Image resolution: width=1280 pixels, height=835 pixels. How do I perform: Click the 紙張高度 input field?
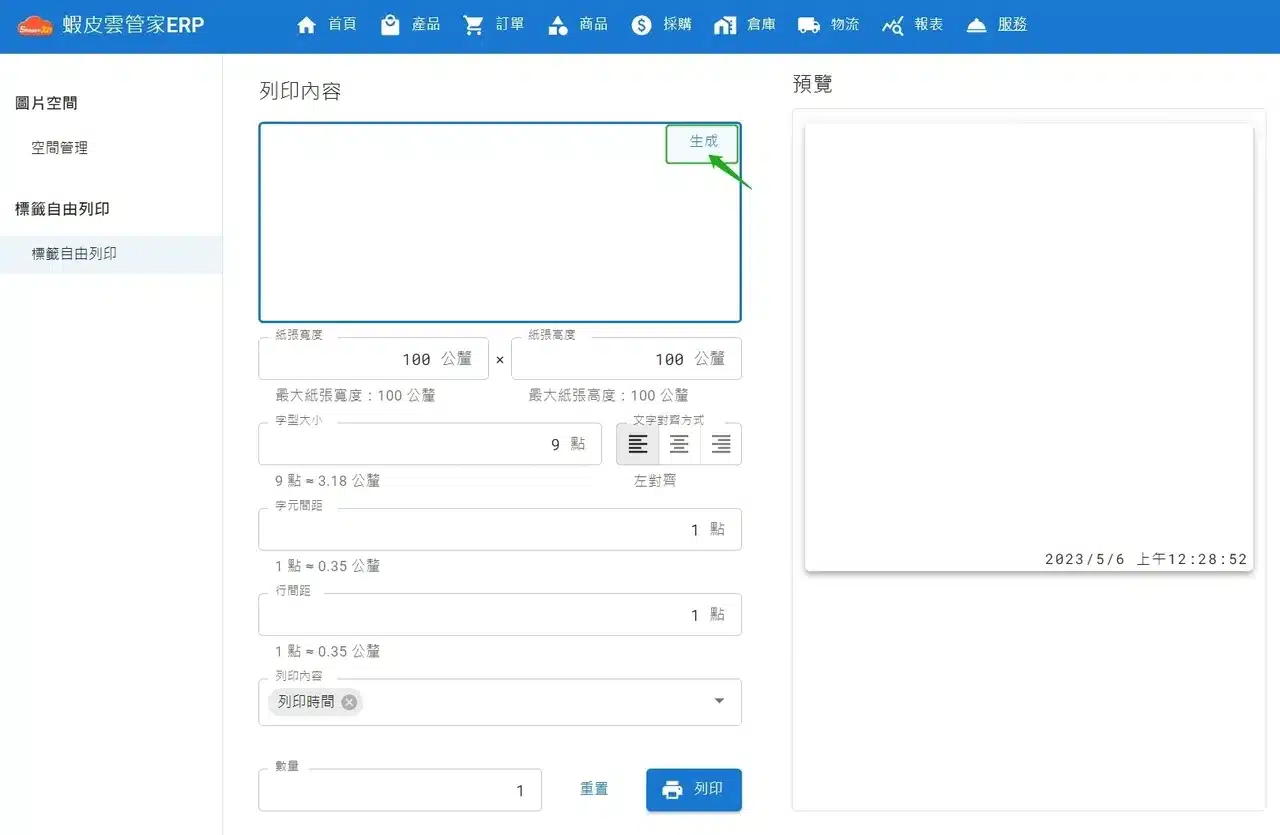point(626,359)
